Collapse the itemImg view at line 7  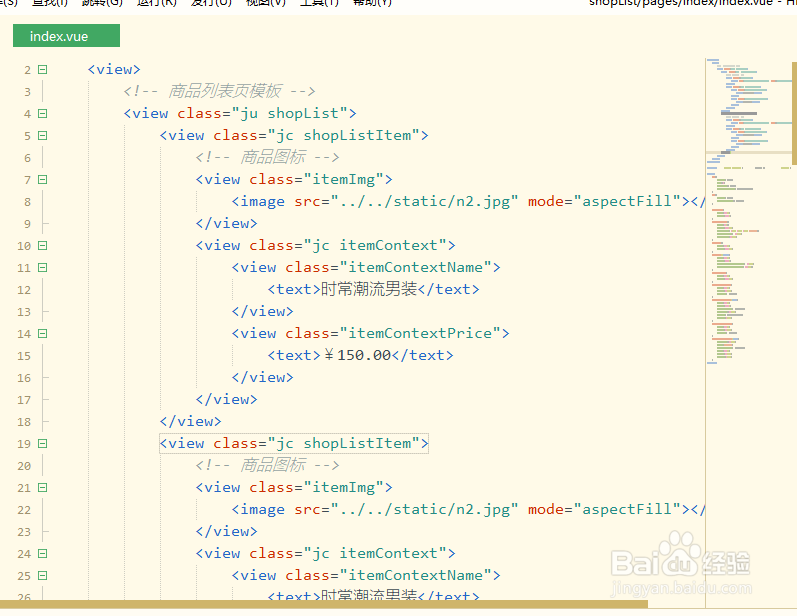tap(43, 179)
